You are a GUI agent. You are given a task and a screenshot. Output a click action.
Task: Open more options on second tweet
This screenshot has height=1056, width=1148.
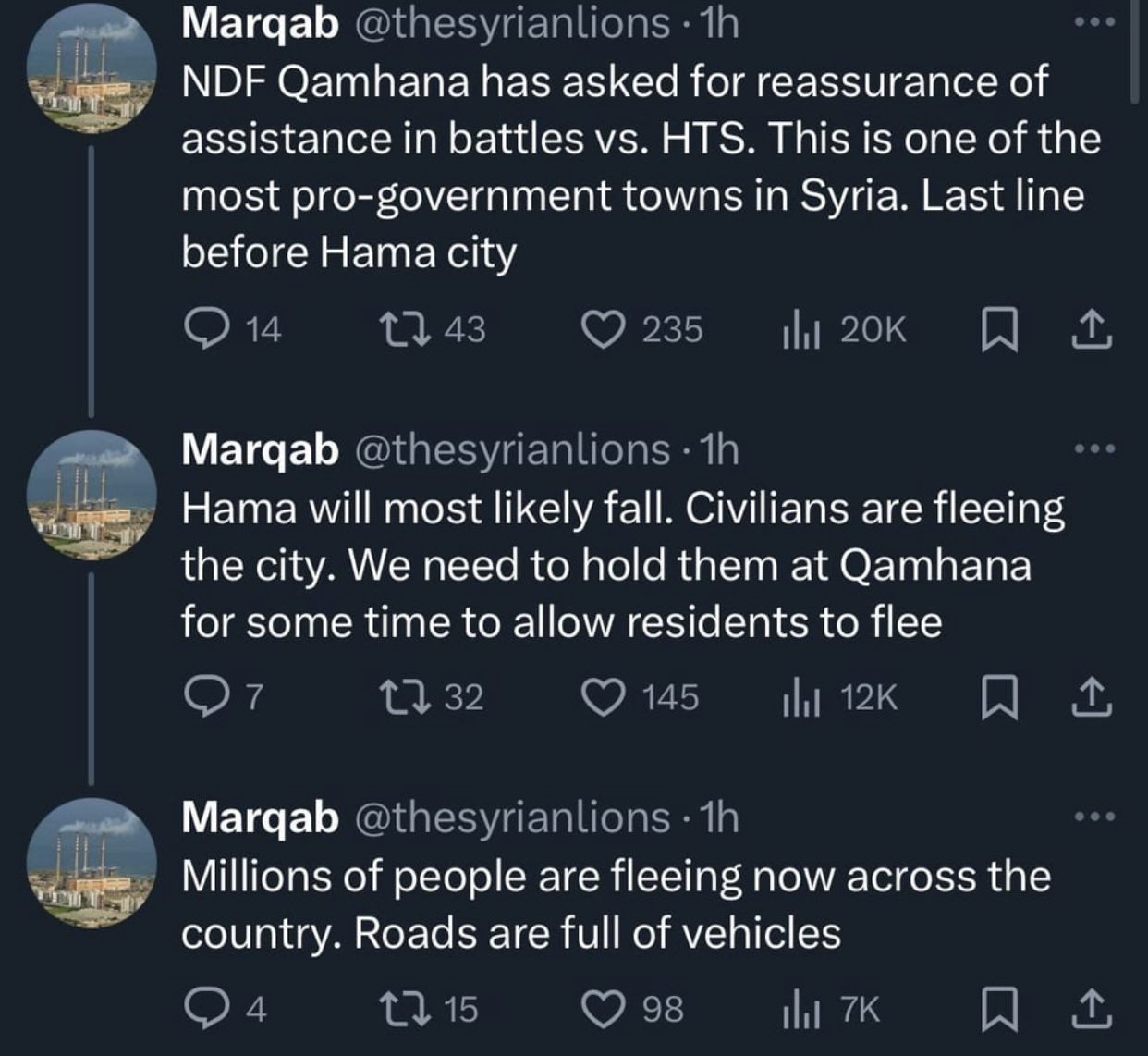[x=1095, y=449]
